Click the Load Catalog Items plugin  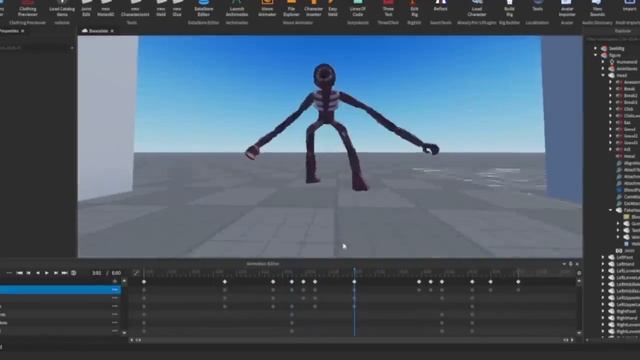click(x=62, y=9)
